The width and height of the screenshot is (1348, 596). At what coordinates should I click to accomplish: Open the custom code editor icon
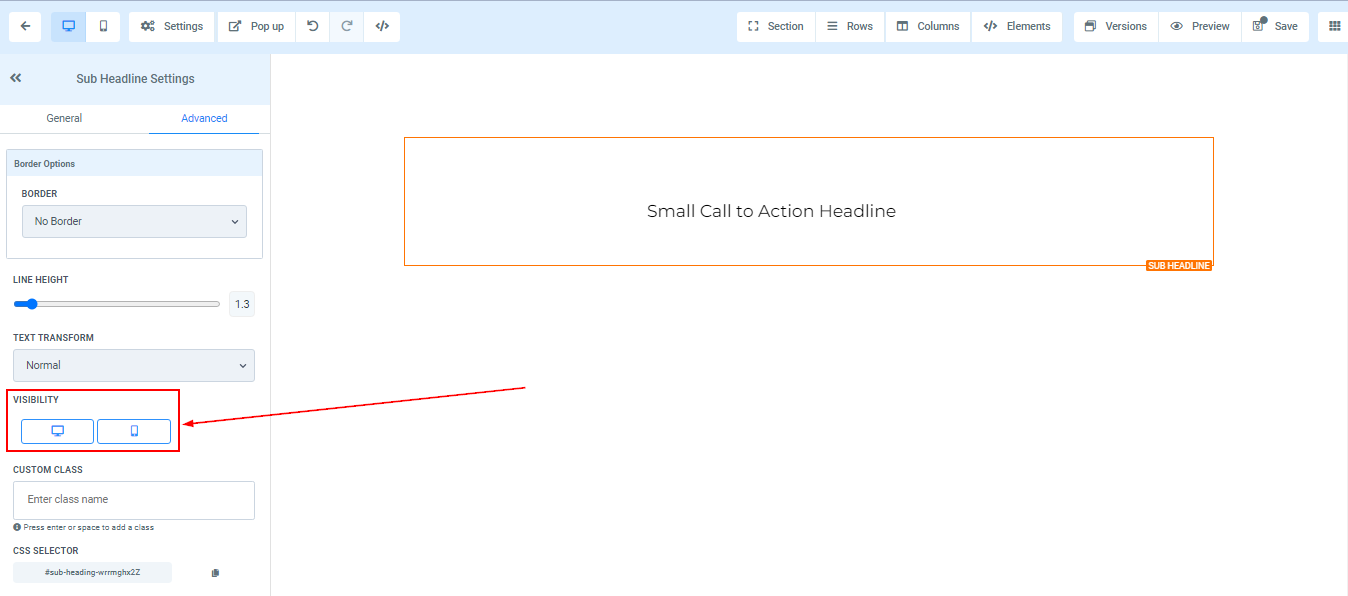382,27
